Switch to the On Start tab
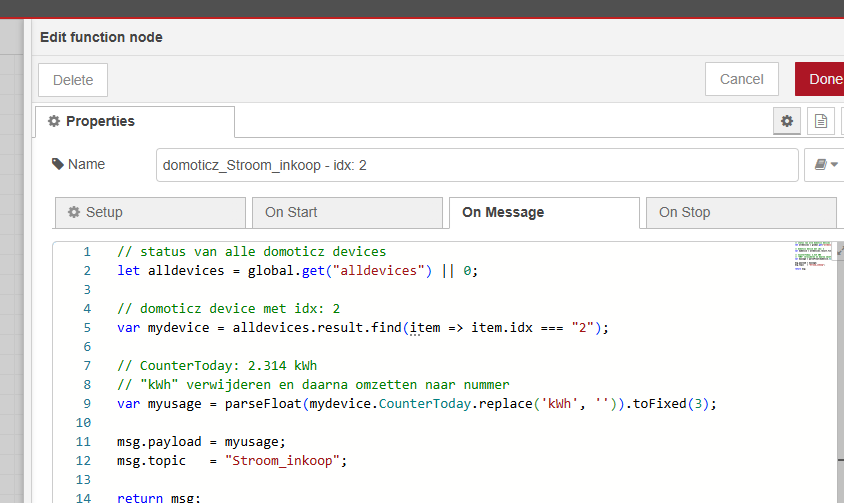844x503 pixels. coord(345,212)
